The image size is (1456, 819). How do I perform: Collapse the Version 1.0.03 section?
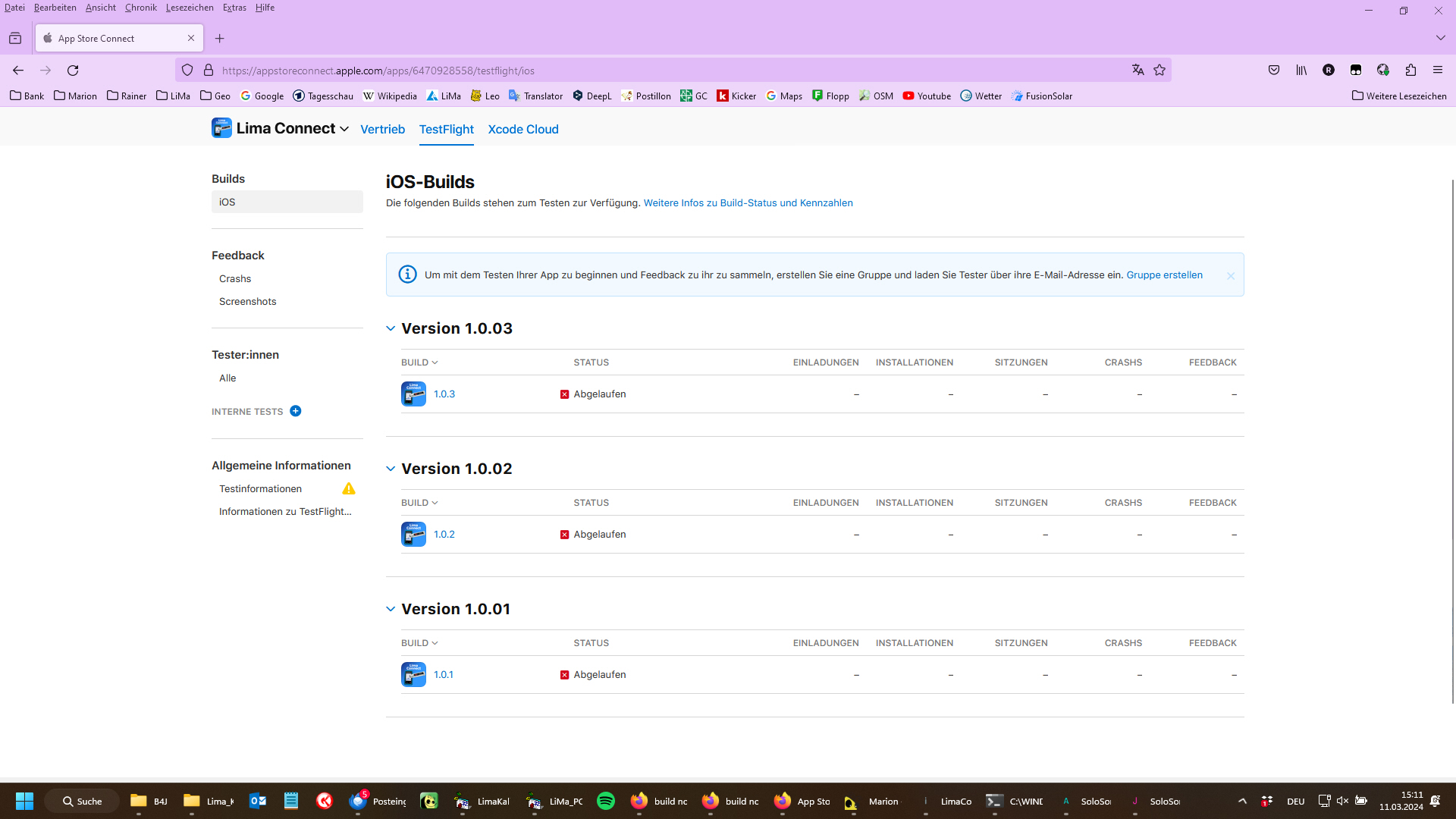point(391,328)
